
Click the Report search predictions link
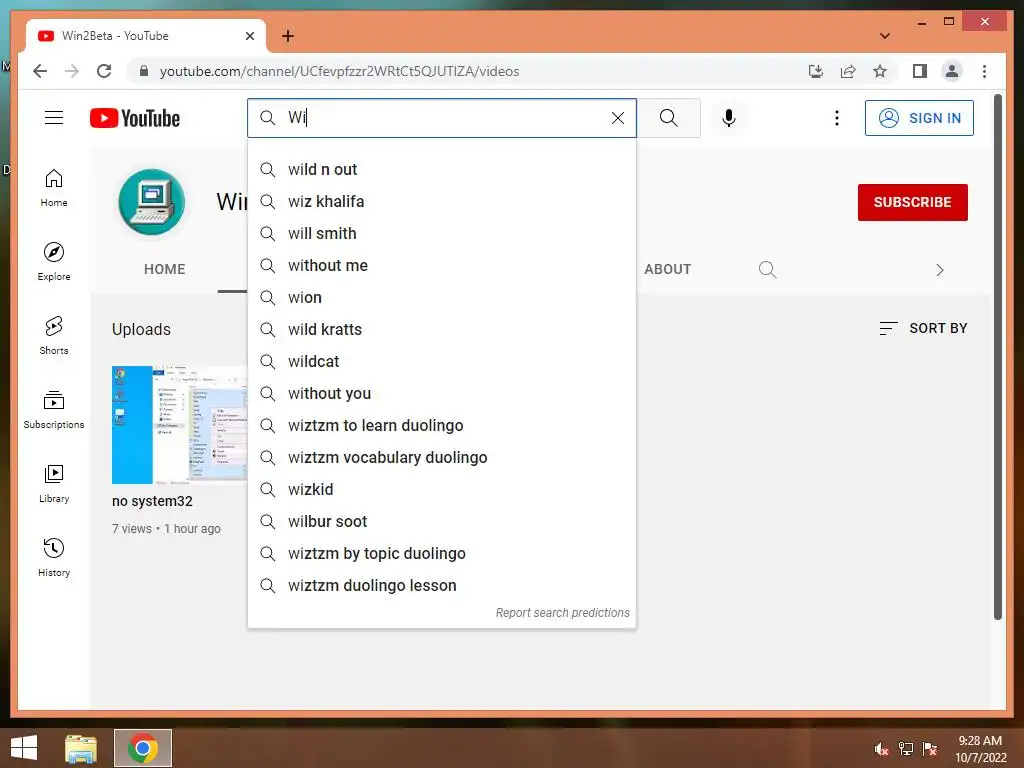tap(562, 613)
